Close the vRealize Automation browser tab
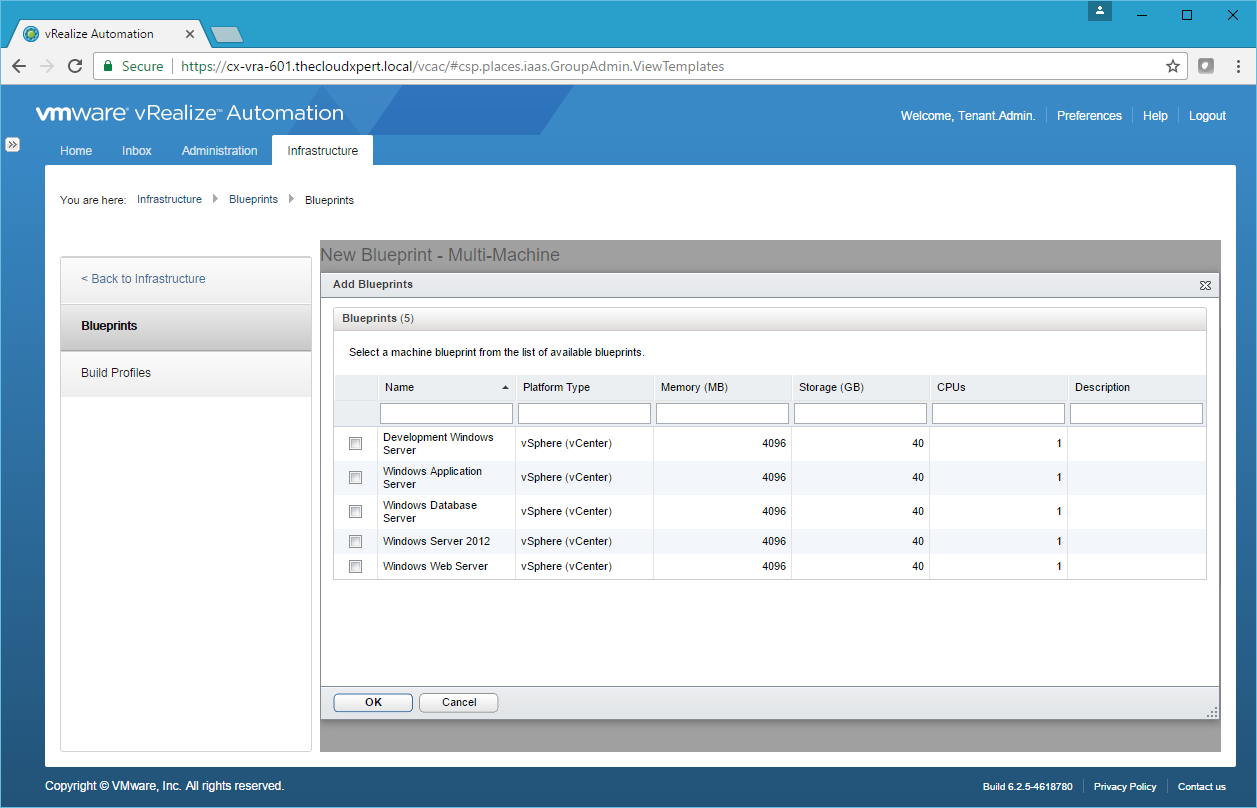The width and height of the screenshot is (1257, 808). 190,34
